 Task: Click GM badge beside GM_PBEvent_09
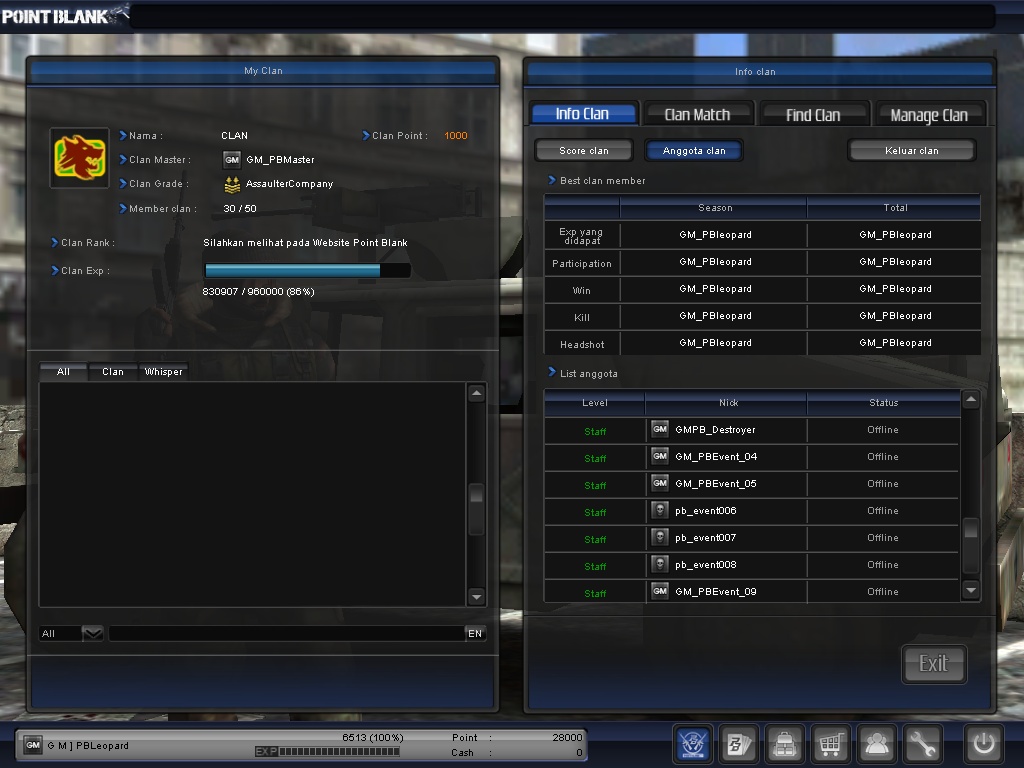[x=660, y=591]
